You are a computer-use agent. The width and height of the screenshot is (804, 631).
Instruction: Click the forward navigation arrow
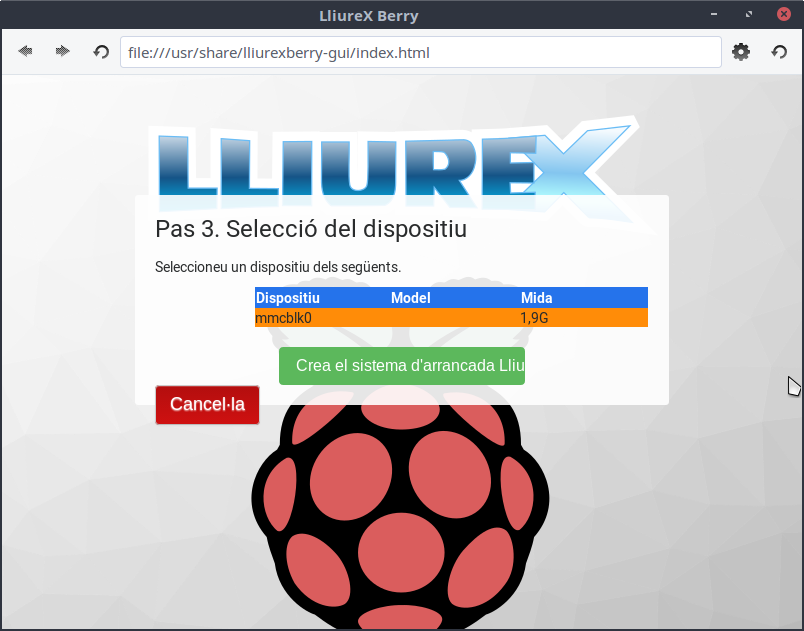[x=62, y=51]
